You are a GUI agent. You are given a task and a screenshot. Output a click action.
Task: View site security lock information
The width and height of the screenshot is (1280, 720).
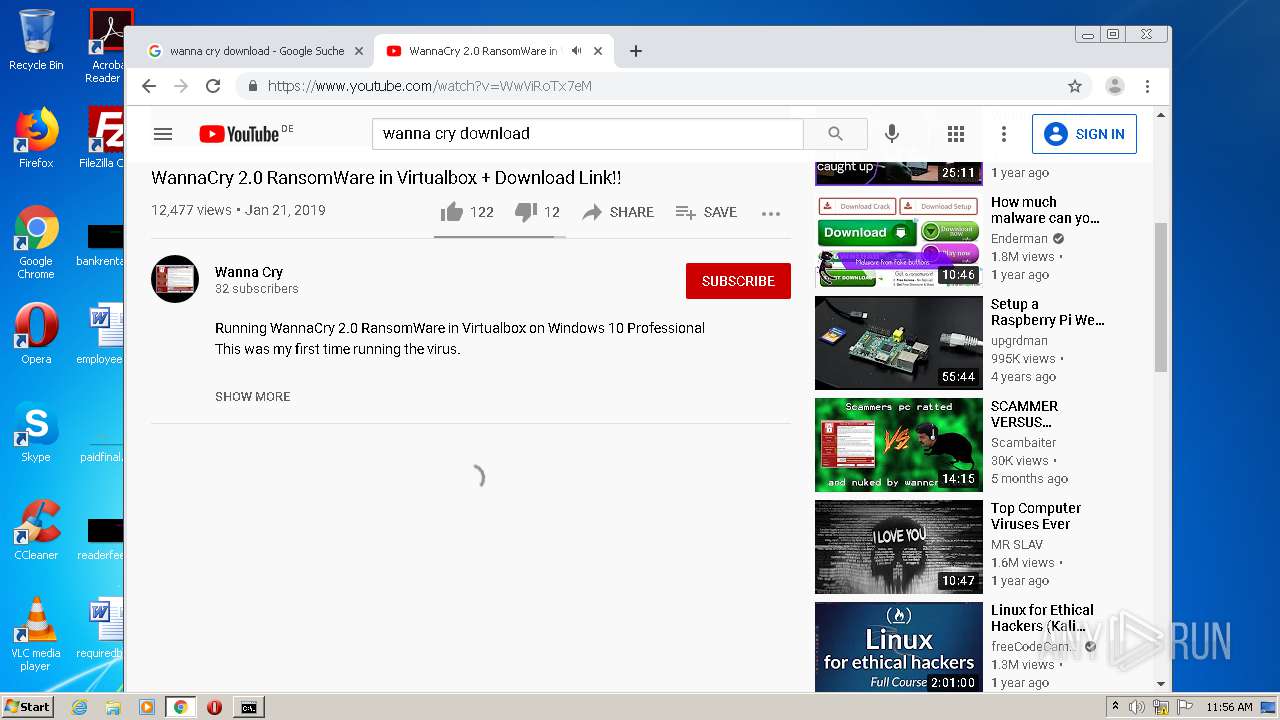click(x=253, y=86)
